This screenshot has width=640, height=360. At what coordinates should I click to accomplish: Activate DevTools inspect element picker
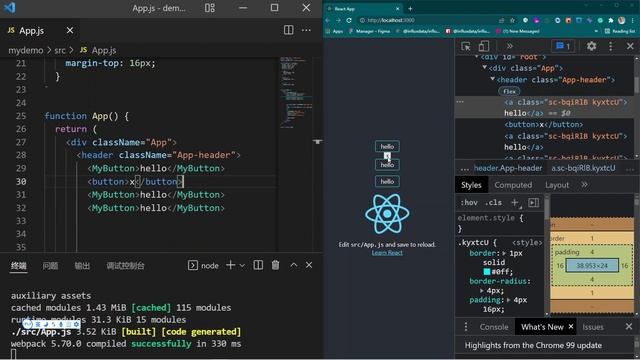[466, 46]
